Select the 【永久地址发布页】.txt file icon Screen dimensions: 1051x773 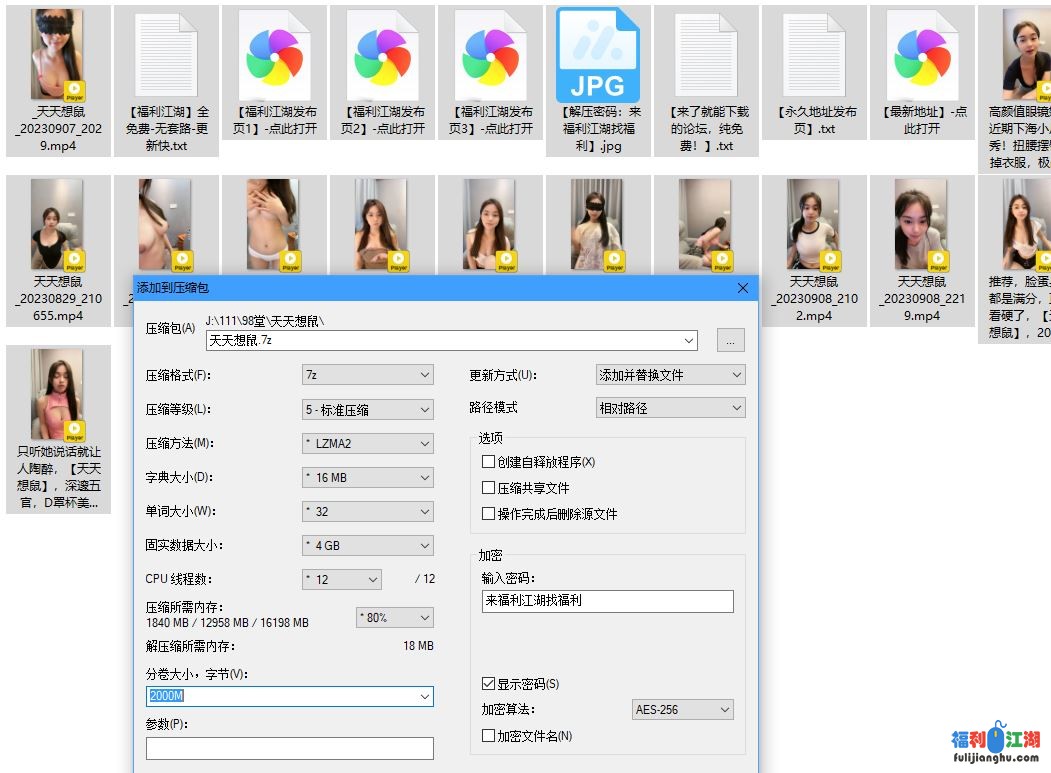coord(814,57)
